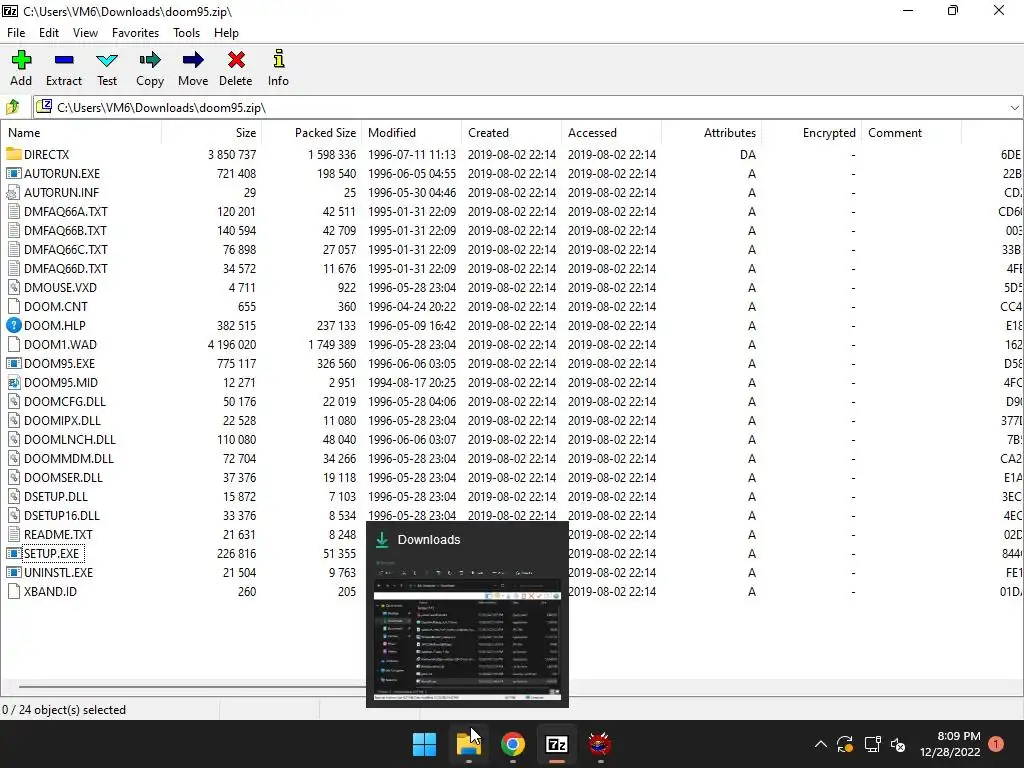Expand the address path dropdown
The height and width of the screenshot is (768, 1024).
click(x=1014, y=107)
